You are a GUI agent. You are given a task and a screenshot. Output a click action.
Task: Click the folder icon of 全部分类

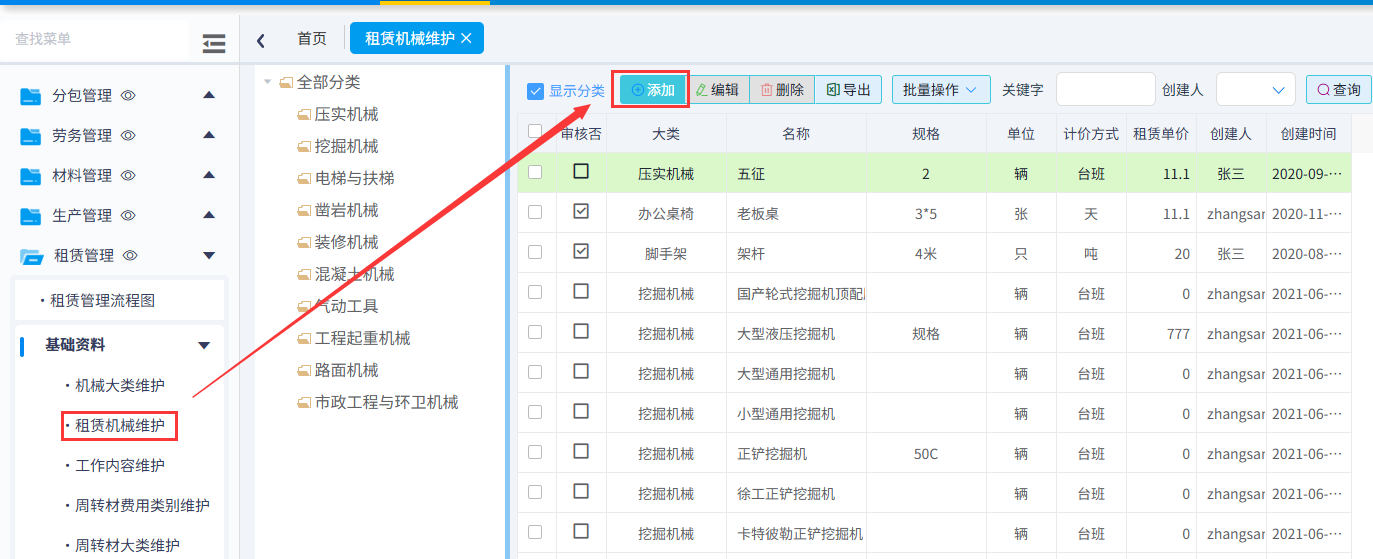pos(286,82)
